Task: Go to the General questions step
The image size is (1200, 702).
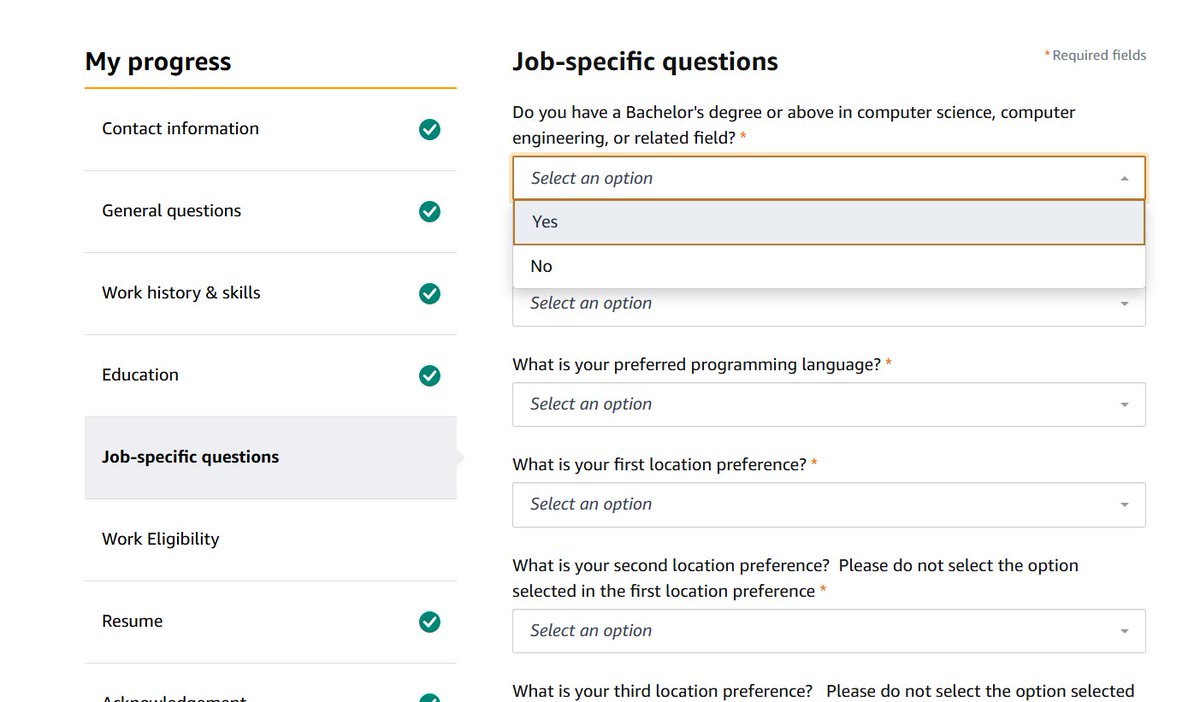Action: pyautogui.click(x=270, y=211)
